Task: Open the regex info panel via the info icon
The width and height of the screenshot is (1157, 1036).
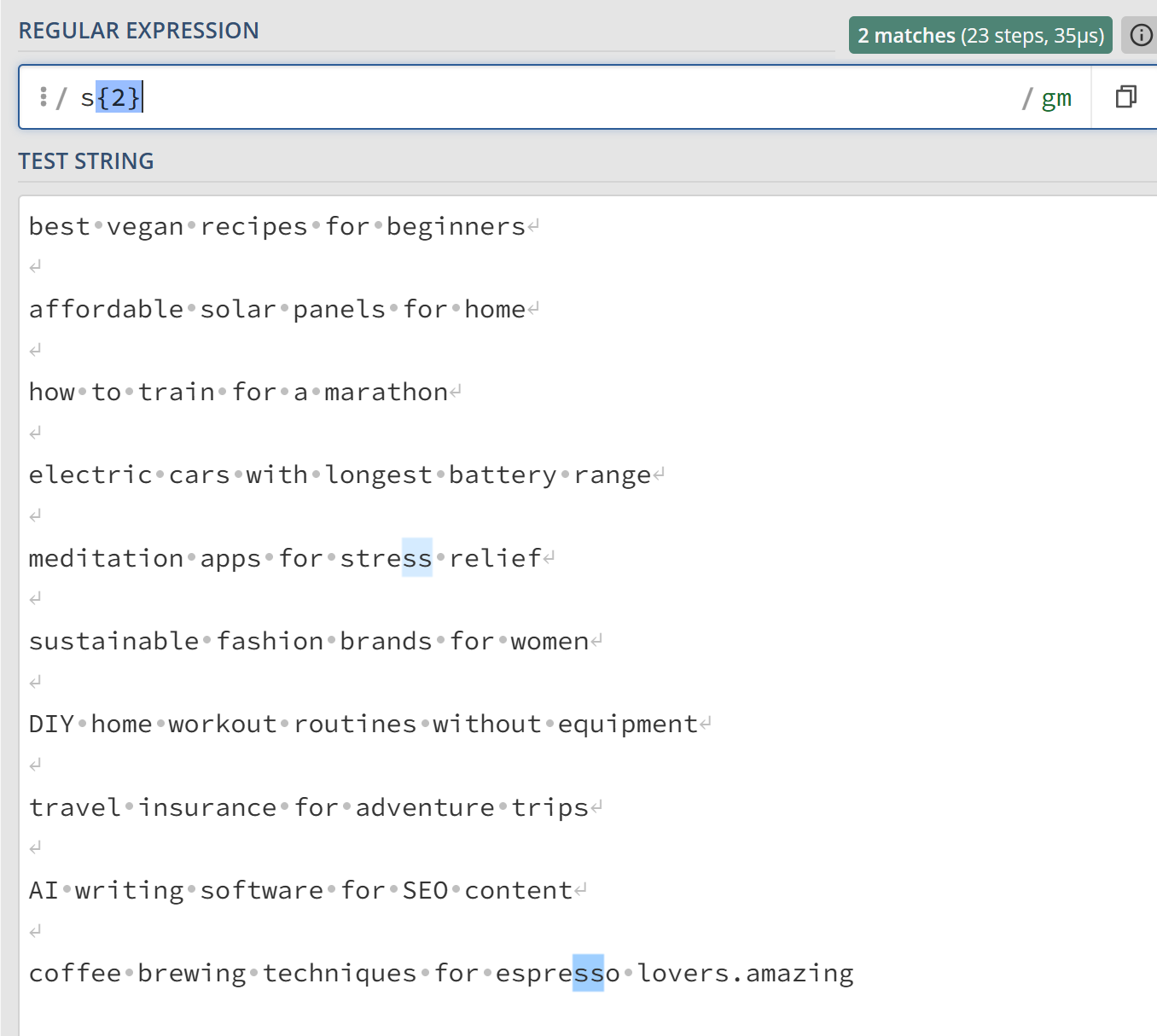Action: pyautogui.click(x=1141, y=35)
